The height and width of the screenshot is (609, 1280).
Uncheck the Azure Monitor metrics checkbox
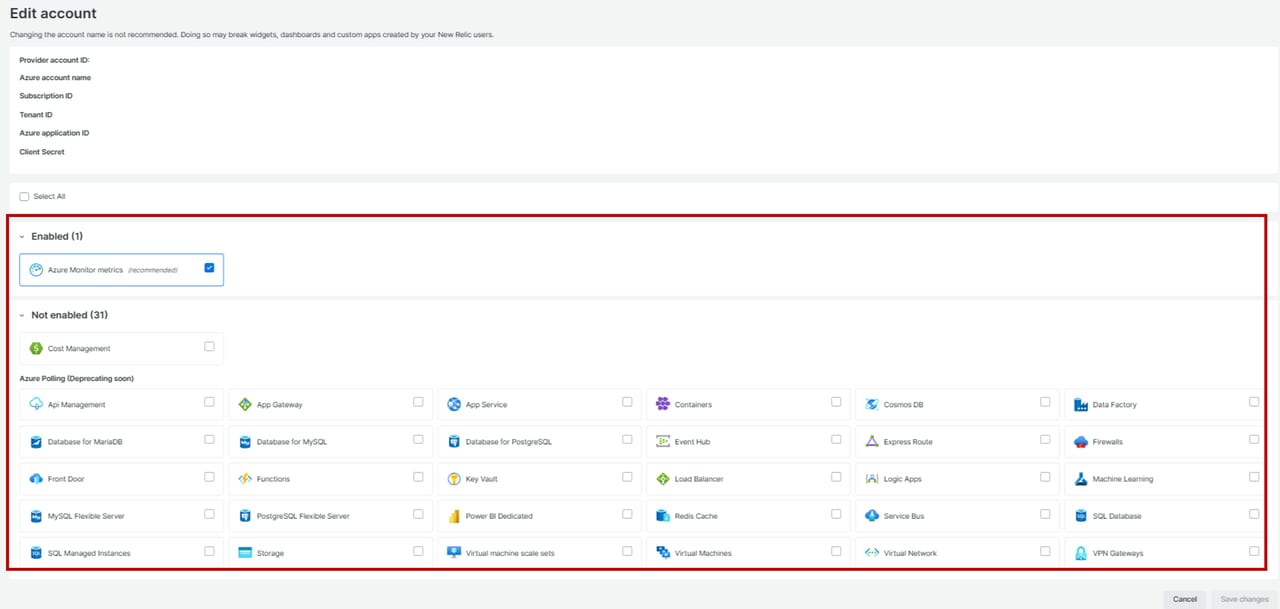(x=209, y=268)
